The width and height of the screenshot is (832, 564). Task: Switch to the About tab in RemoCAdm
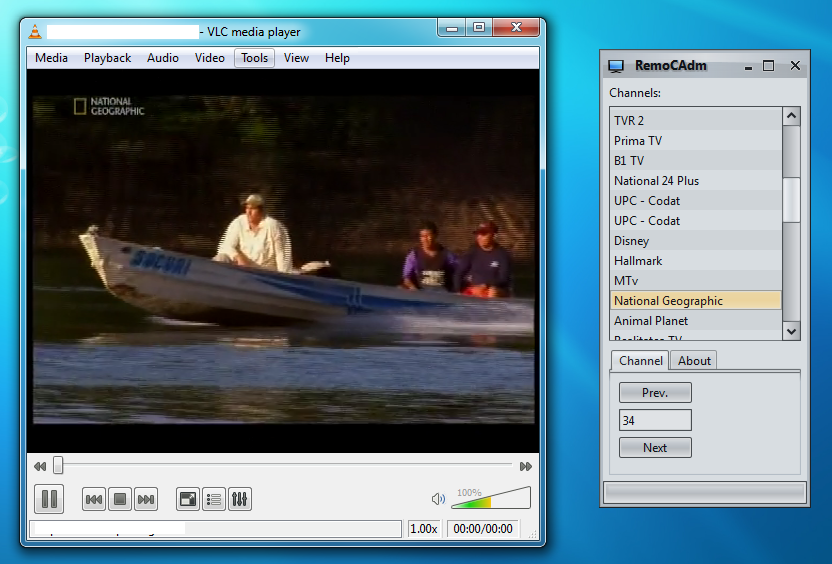pos(694,361)
